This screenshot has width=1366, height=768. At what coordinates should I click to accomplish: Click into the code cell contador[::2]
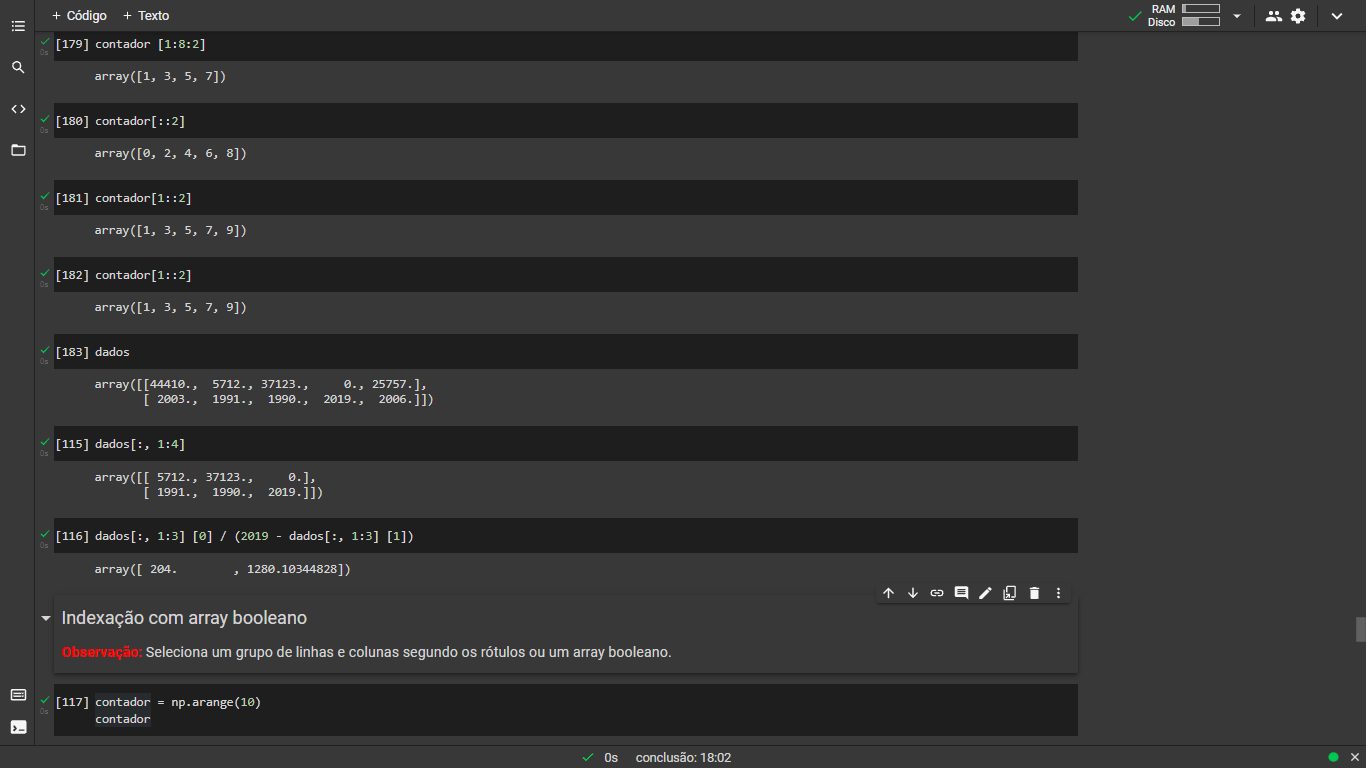(x=566, y=121)
